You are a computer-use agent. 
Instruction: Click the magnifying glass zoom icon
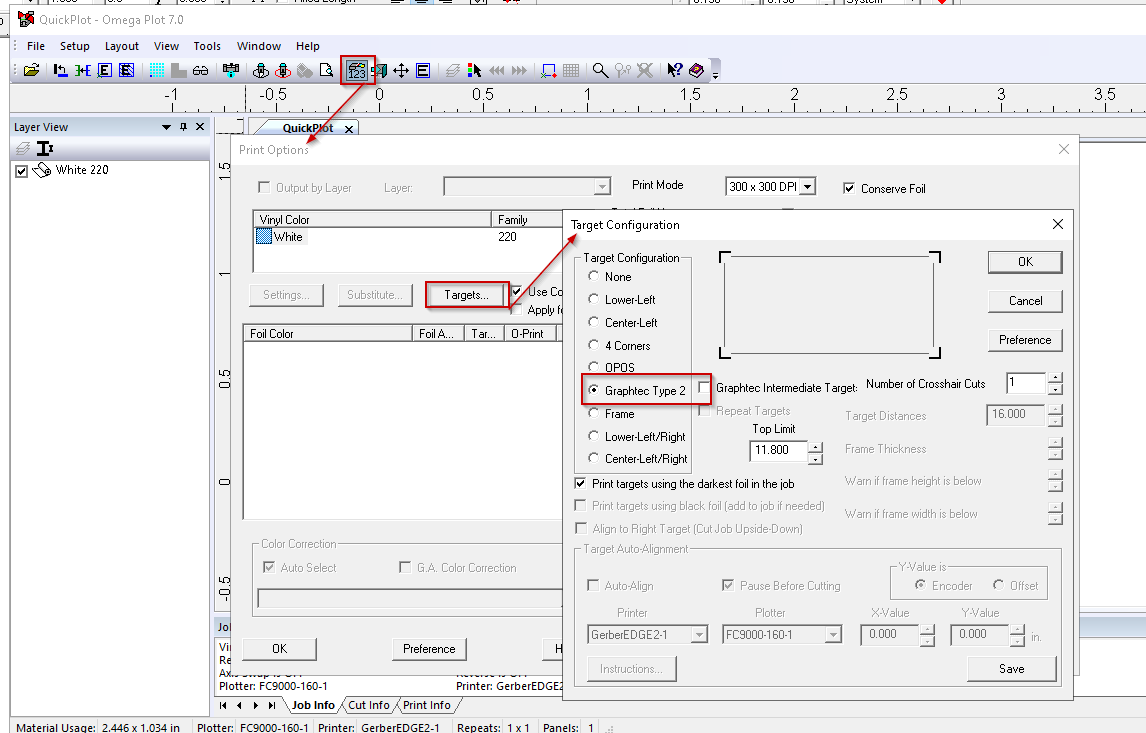click(x=600, y=70)
